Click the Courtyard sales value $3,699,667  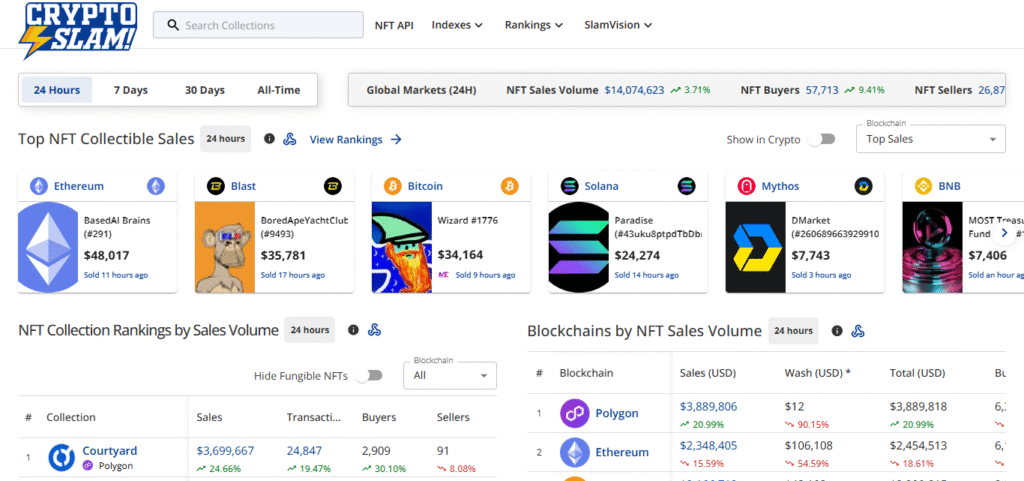pyautogui.click(x=225, y=450)
